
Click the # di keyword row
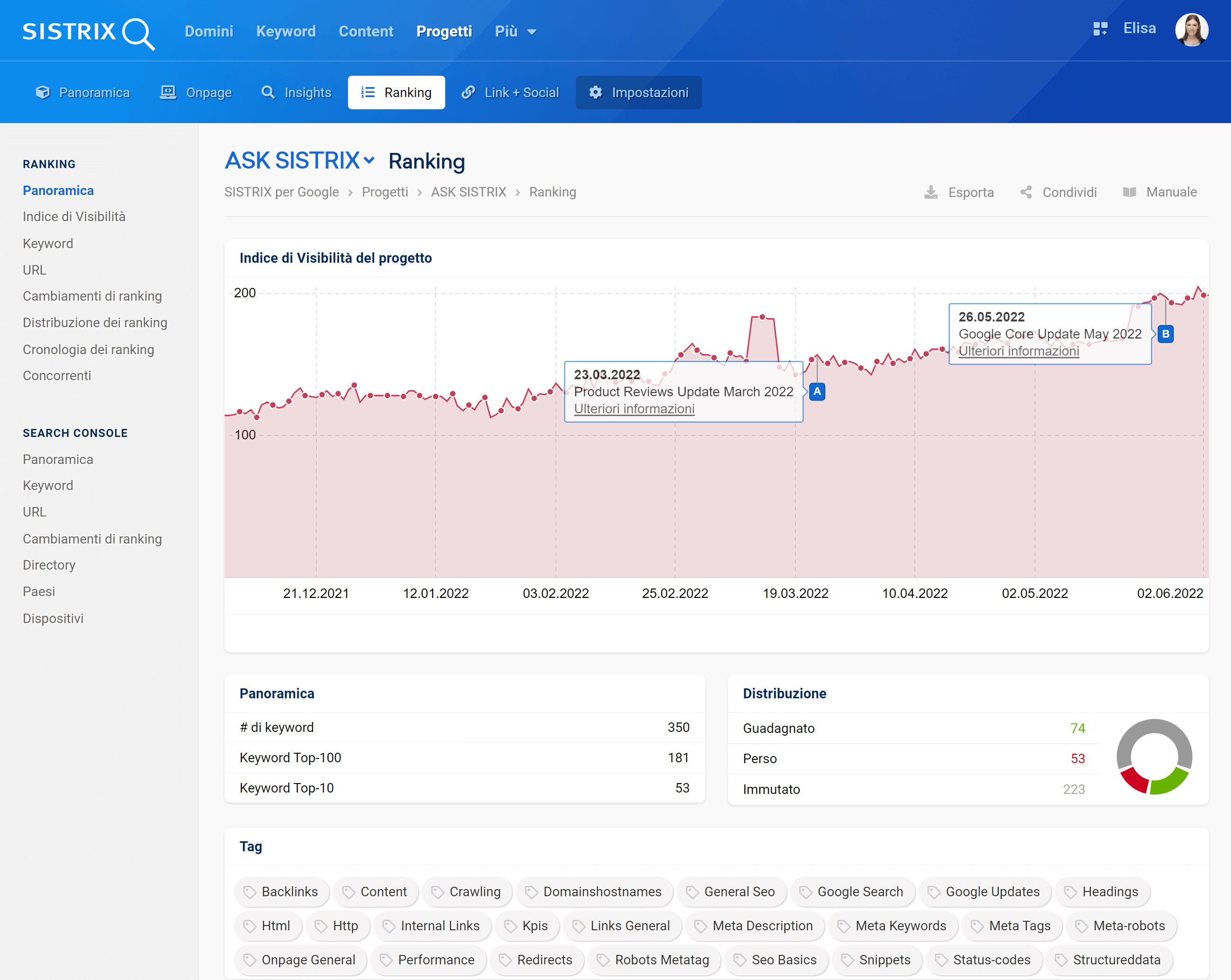click(x=465, y=728)
